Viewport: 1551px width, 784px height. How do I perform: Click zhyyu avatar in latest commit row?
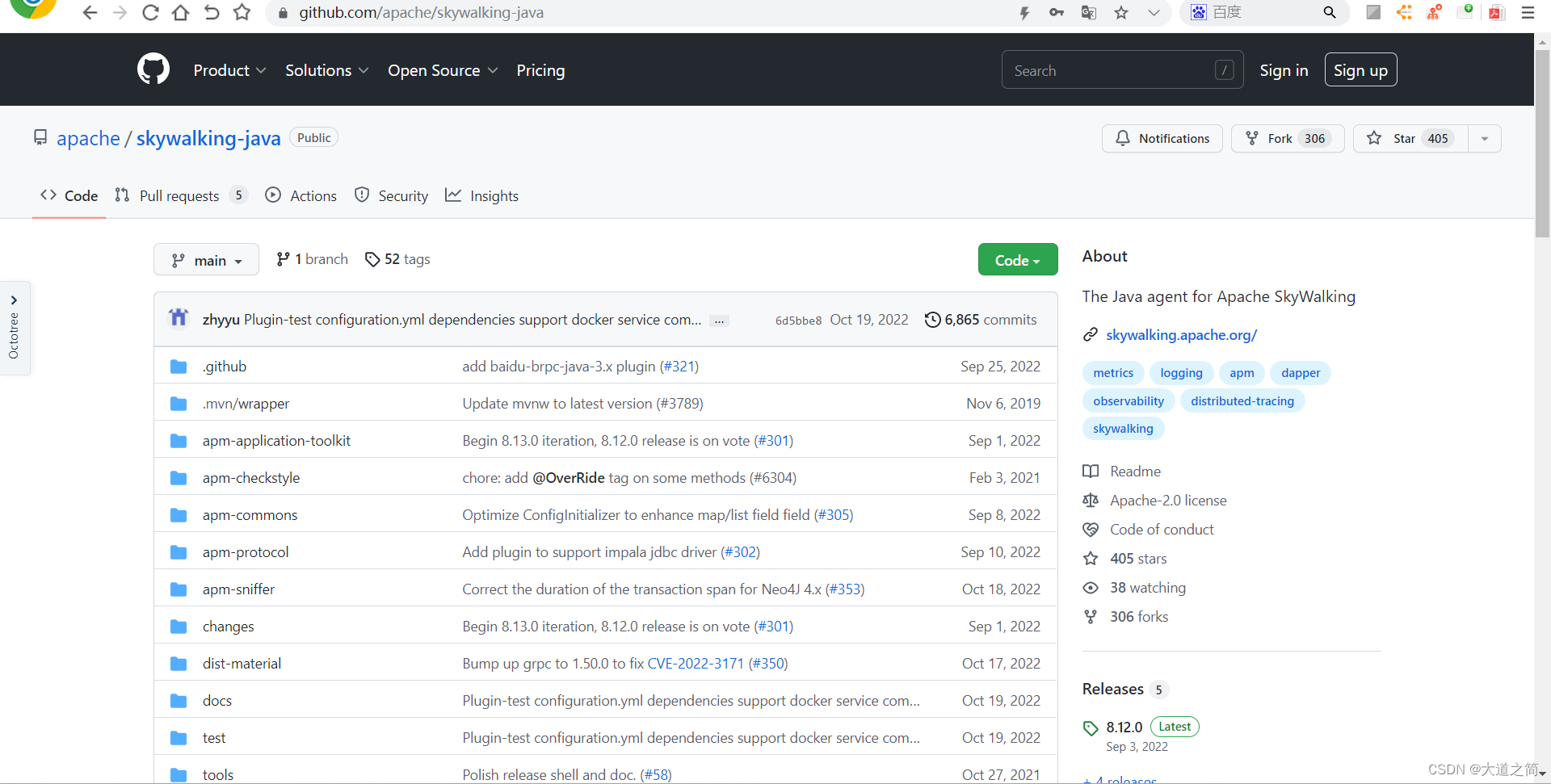pyautogui.click(x=179, y=318)
